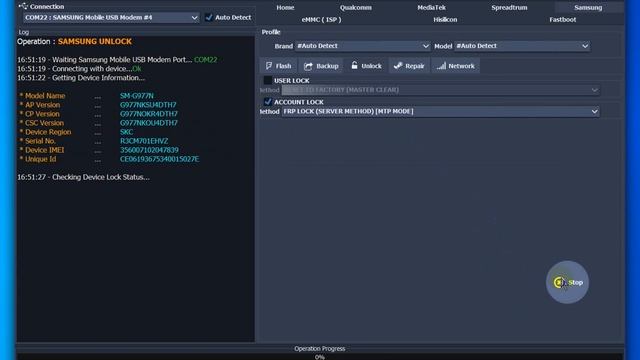Click the Log panel heading
This screenshot has width=640, height=360.
(x=24, y=32)
